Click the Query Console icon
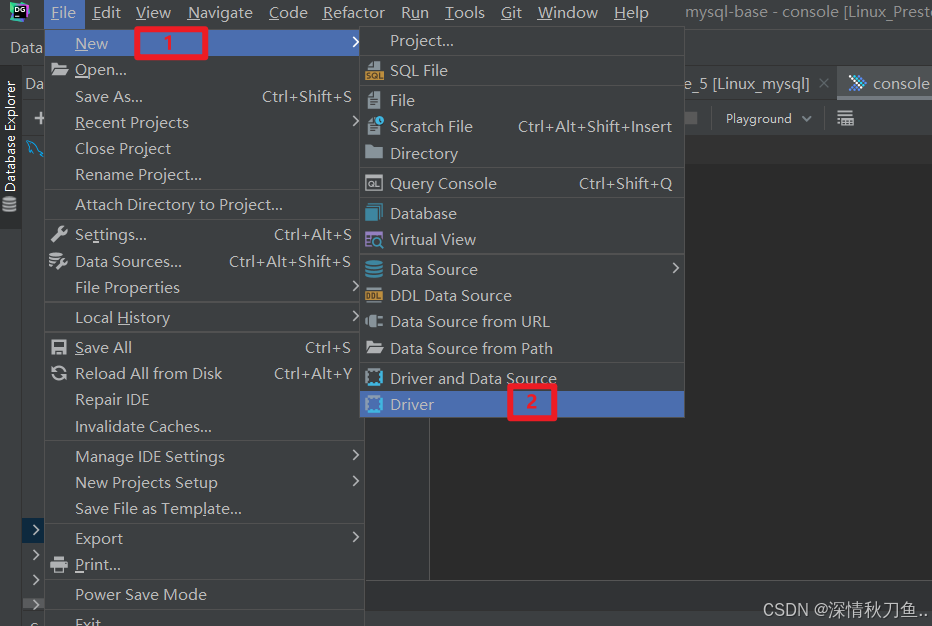 (x=374, y=183)
